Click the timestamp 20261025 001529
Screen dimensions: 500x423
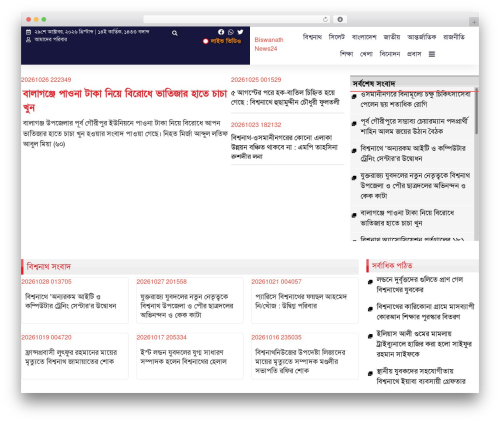pyautogui.click(x=256, y=80)
